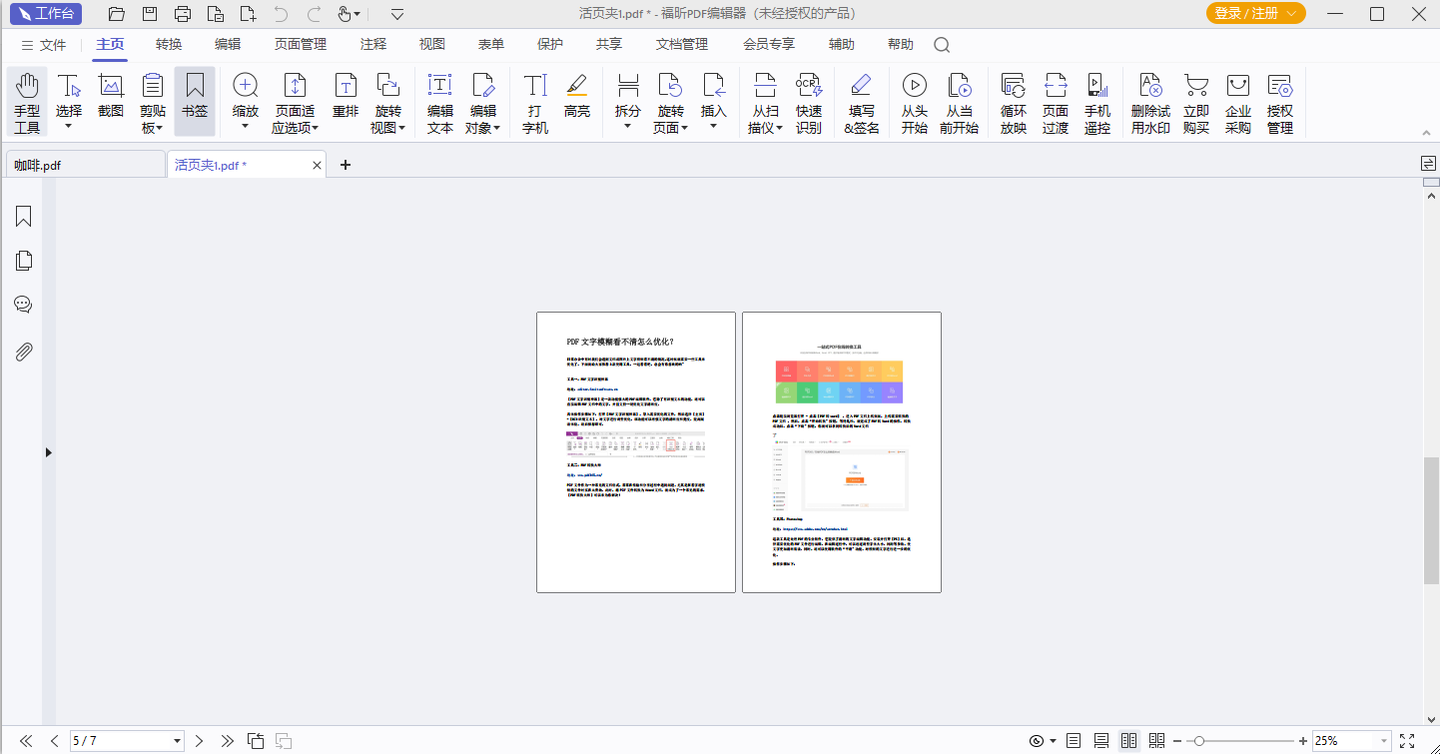The image size is (1440, 754).
Task: Add a new tab with plus button
Action: tap(346, 165)
